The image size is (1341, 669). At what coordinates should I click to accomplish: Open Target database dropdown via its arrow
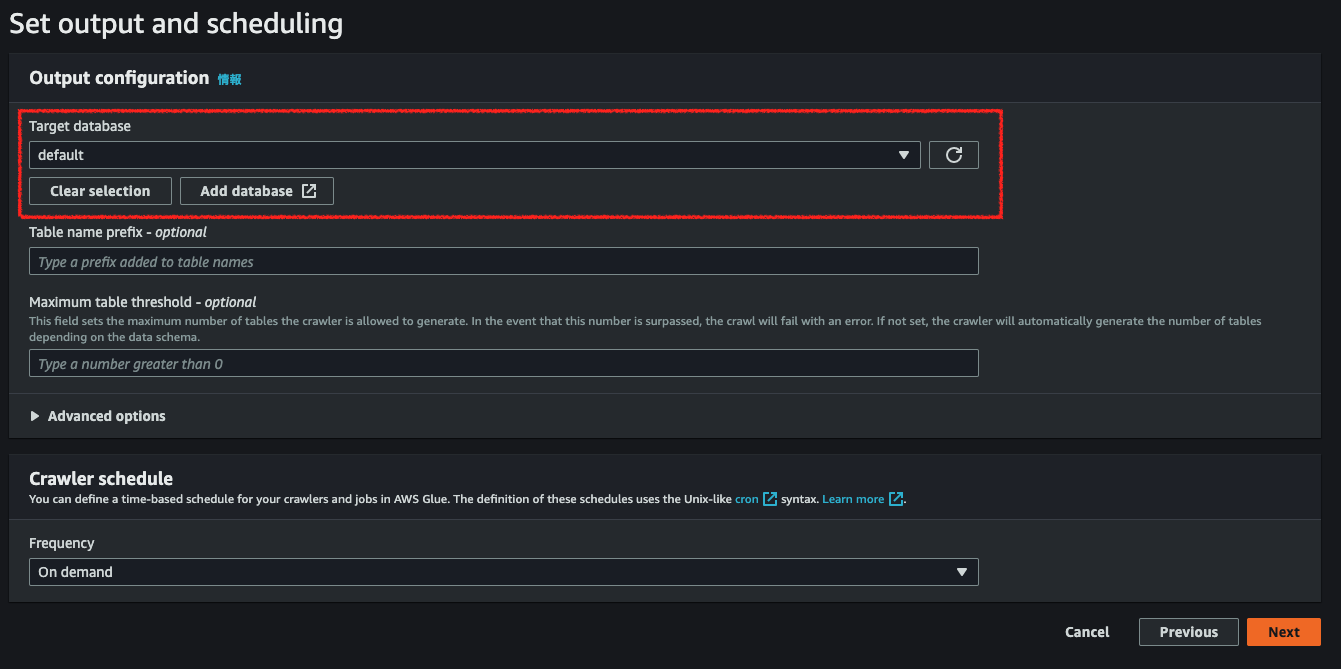(903, 155)
